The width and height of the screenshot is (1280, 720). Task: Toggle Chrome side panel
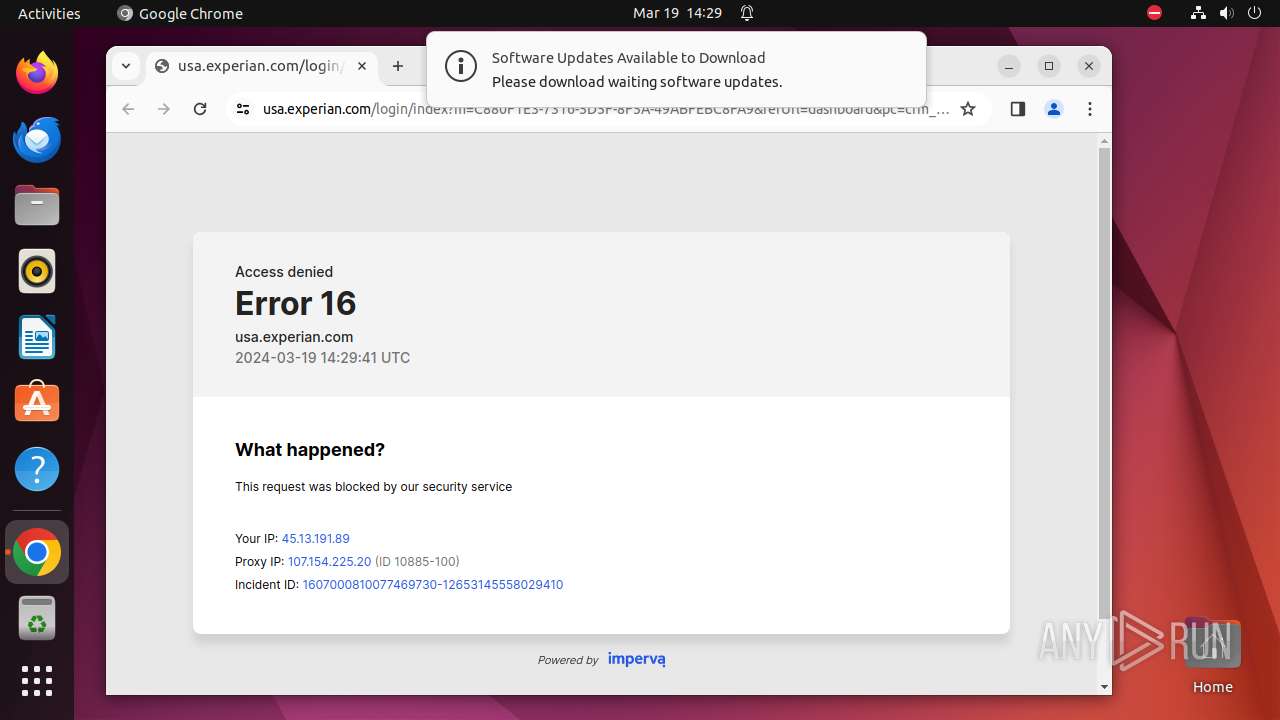[x=1018, y=109]
